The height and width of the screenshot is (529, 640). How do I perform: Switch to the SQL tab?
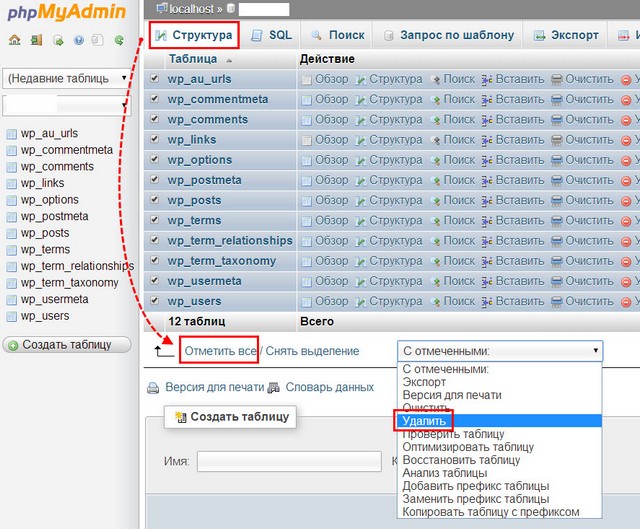pyautogui.click(x=271, y=35)
